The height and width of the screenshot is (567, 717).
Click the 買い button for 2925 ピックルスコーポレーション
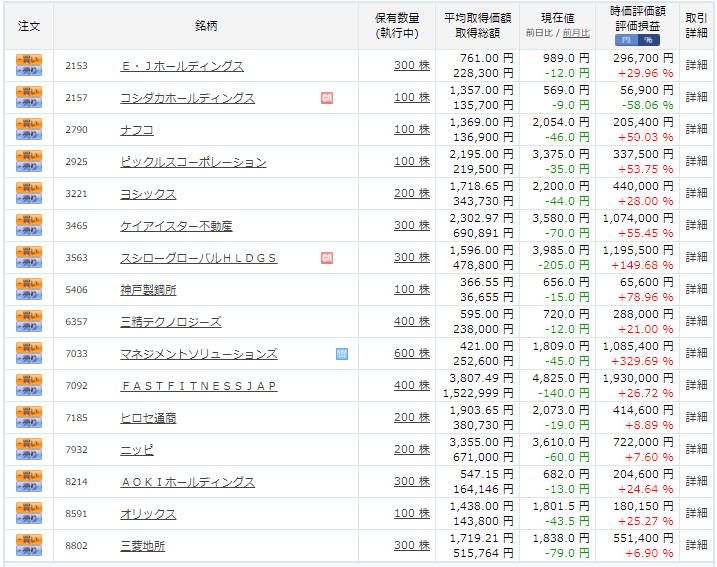coord(29,156)
